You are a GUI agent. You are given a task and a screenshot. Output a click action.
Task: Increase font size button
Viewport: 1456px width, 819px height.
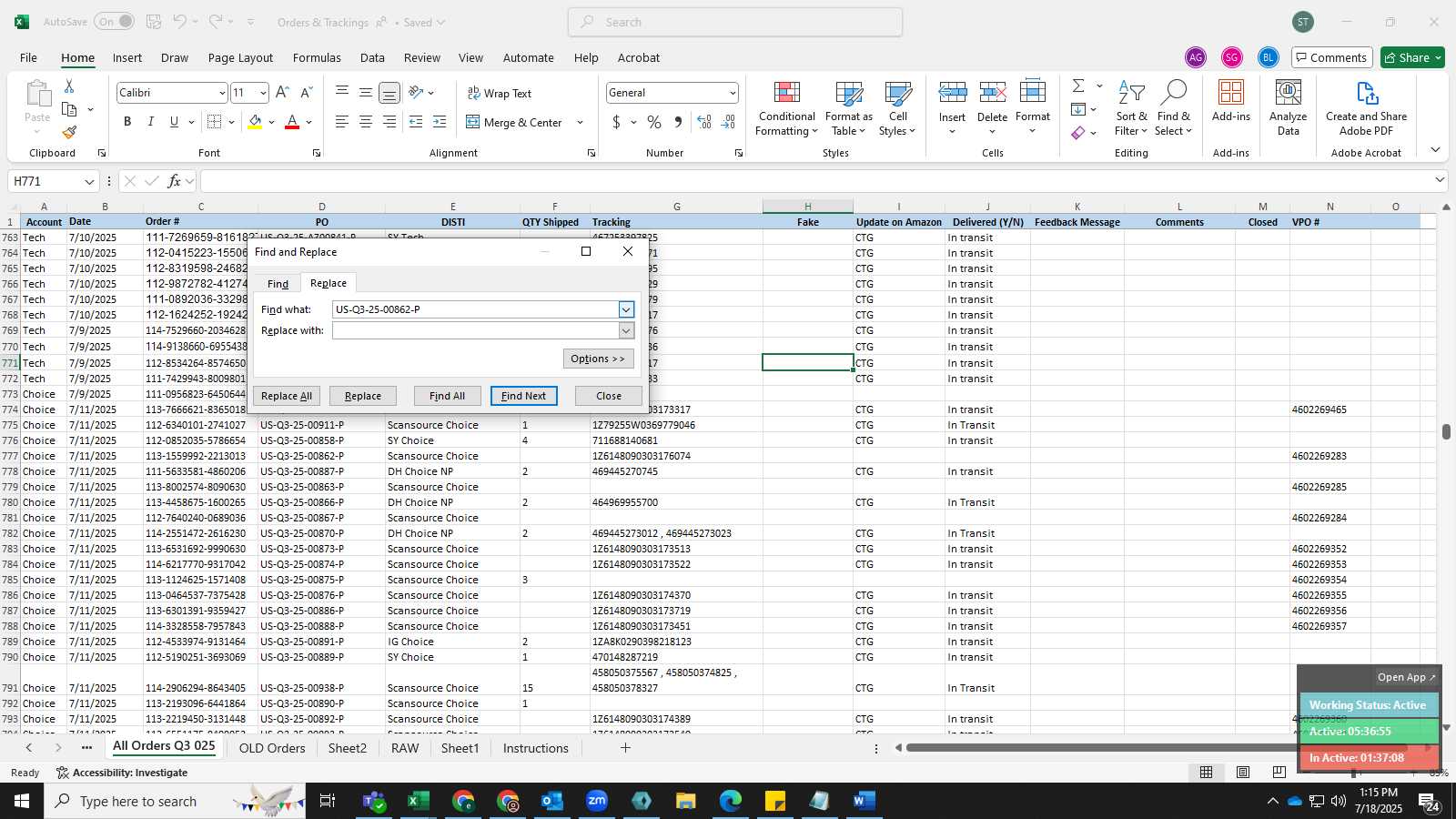(282, 93)
